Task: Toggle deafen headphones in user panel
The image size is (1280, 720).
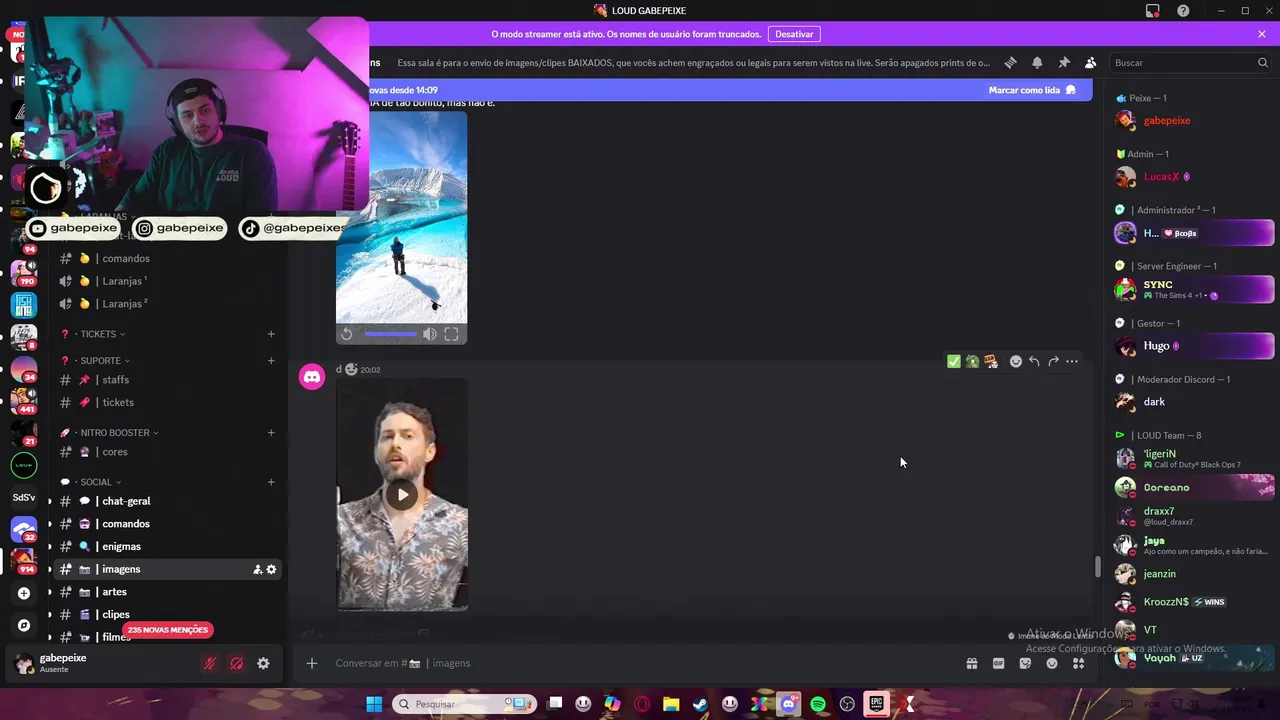Action: coord(237,663)
